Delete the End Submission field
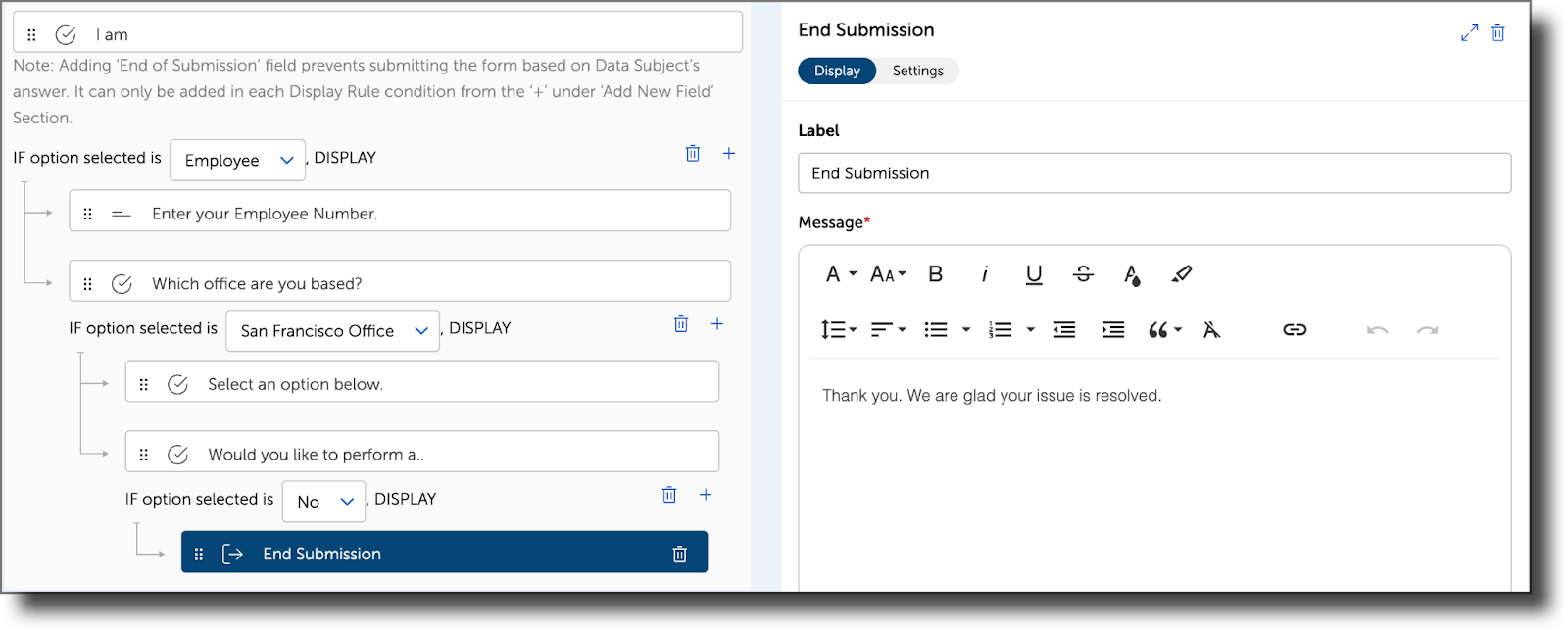Screen dimensions: 1568x630 pyautogui.click(x=680, y=554)
